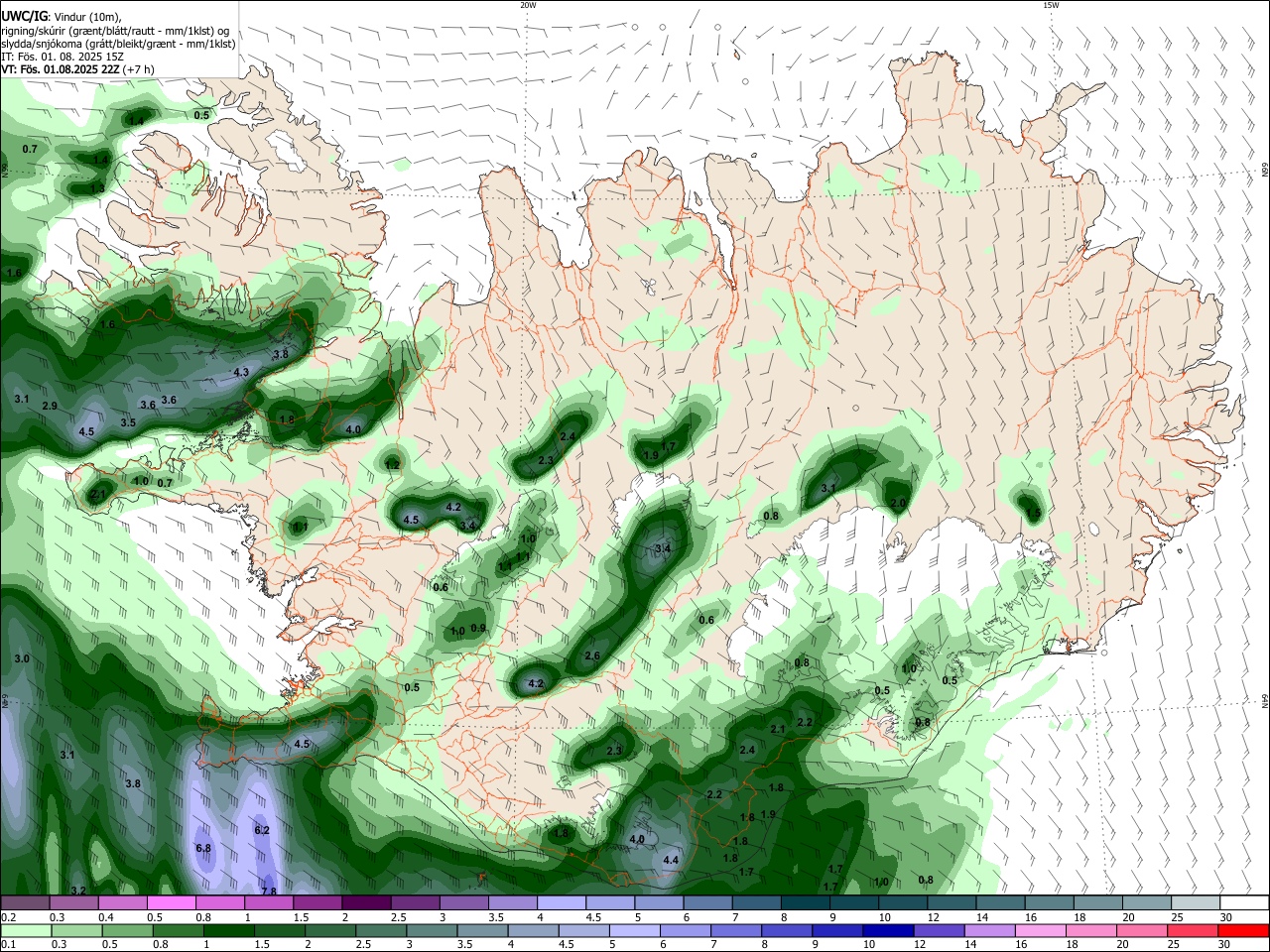This screenshot has height=952, width=1270.
Task: Click the rigning/skúrir legend description line
Action: click(115, 30)
